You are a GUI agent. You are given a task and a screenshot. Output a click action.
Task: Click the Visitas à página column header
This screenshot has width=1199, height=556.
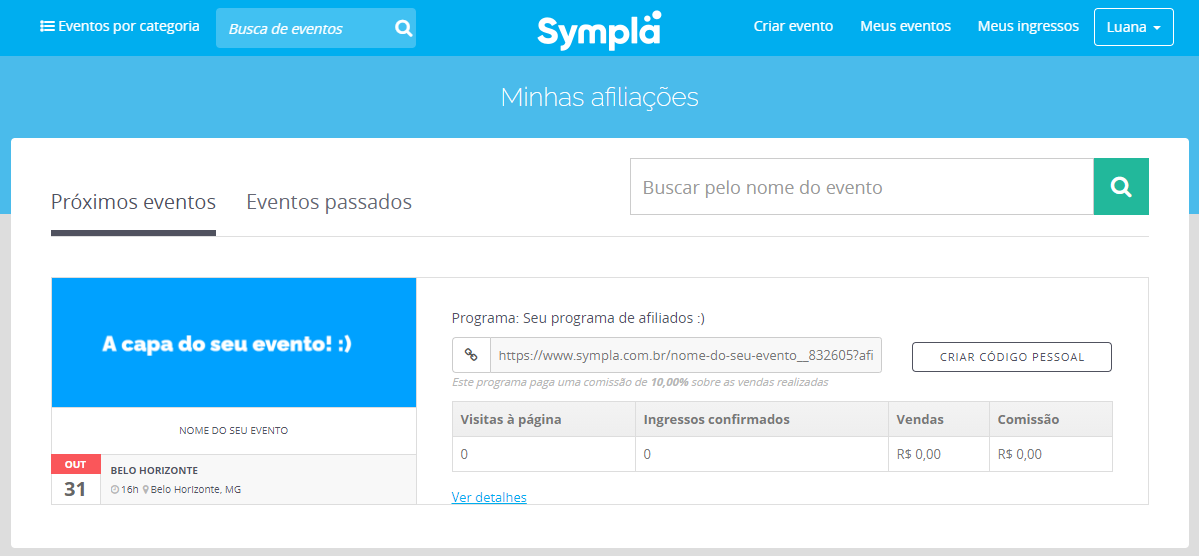(x=544, y=419)
